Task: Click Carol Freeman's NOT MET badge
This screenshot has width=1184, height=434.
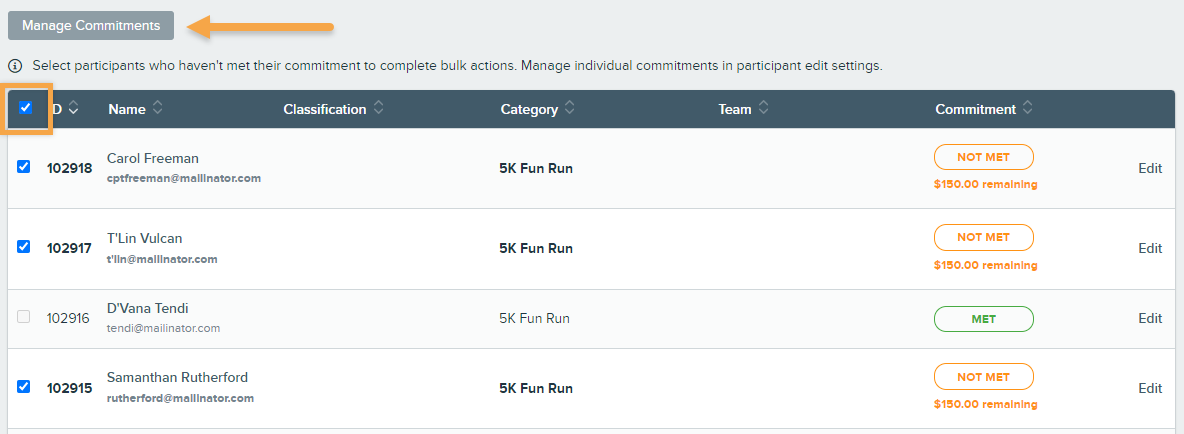Action: pyautogui.click(x=984, y=157)
